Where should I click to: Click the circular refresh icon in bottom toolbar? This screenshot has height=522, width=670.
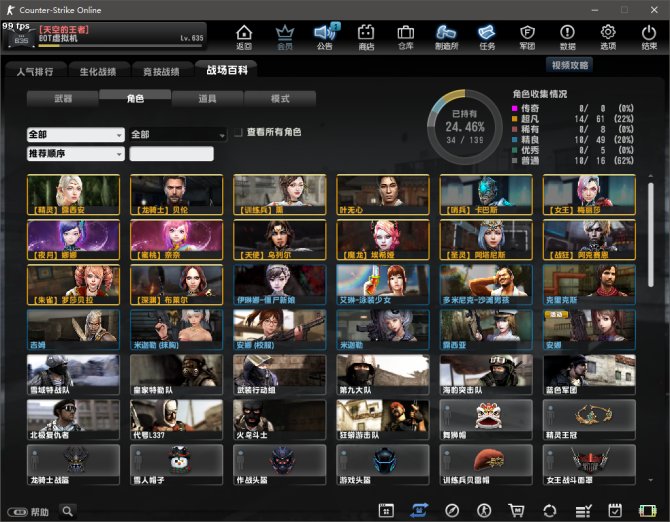coord(550,510)
